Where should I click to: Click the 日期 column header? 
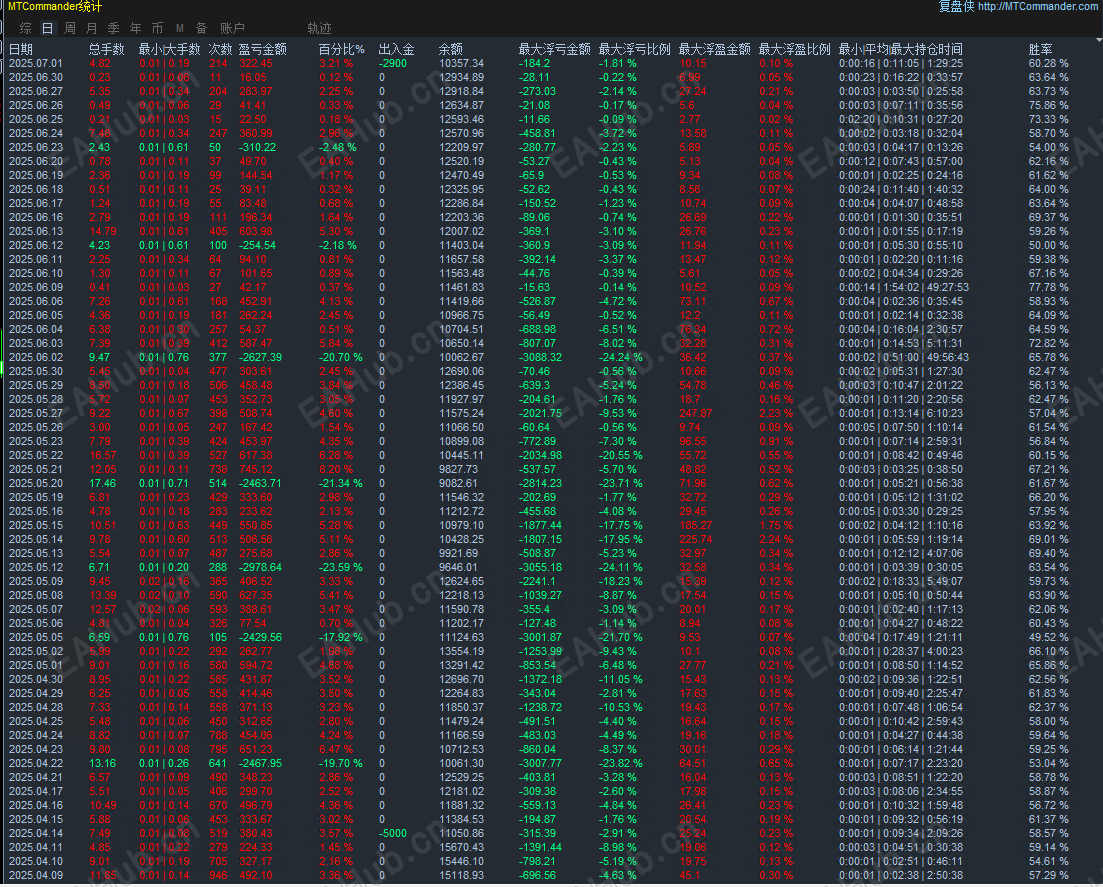click(x=21, y=49)
